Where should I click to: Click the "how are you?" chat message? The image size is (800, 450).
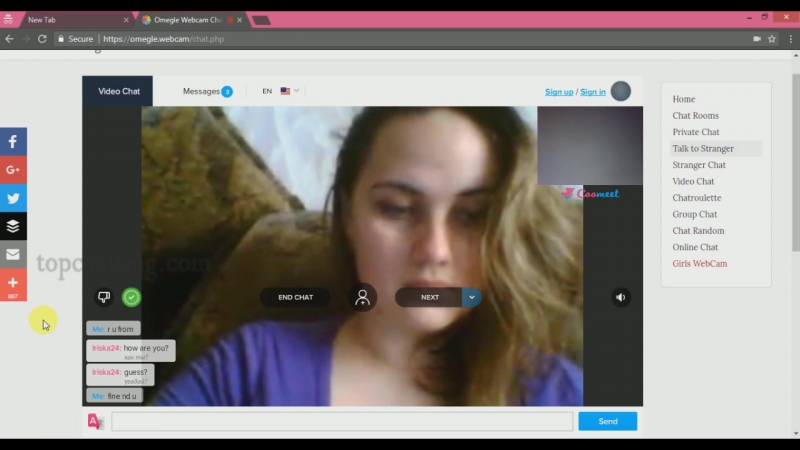[x=131, y=351]
